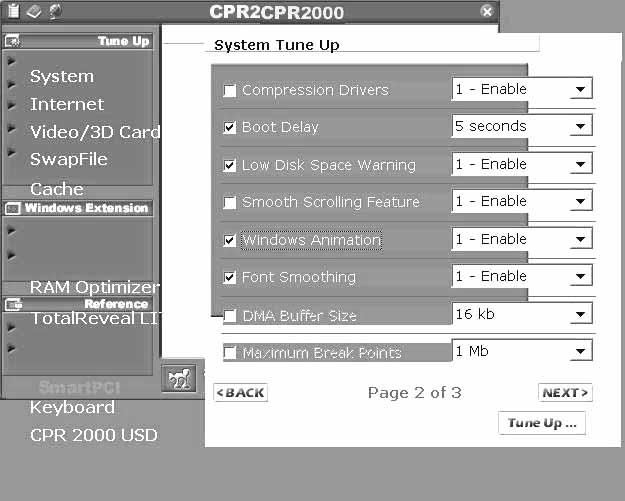Go back using the BACK button
625x501 pixels.
point(240,393)
